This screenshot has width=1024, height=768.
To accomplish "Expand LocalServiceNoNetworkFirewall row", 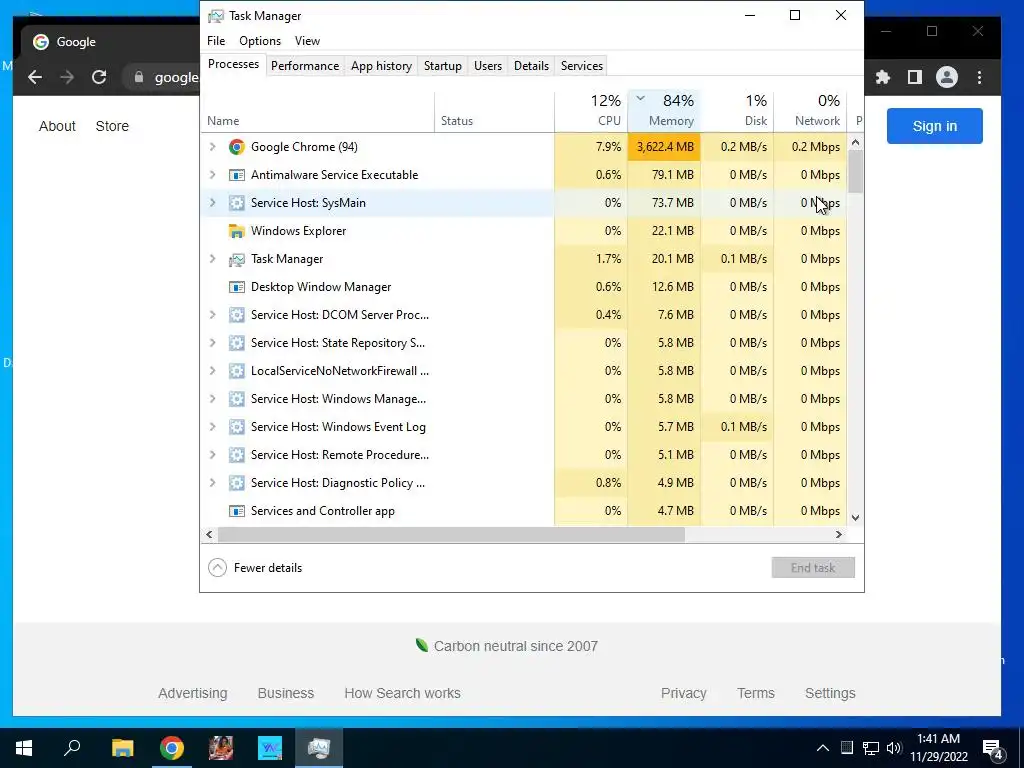I will (x=212, y=371).
